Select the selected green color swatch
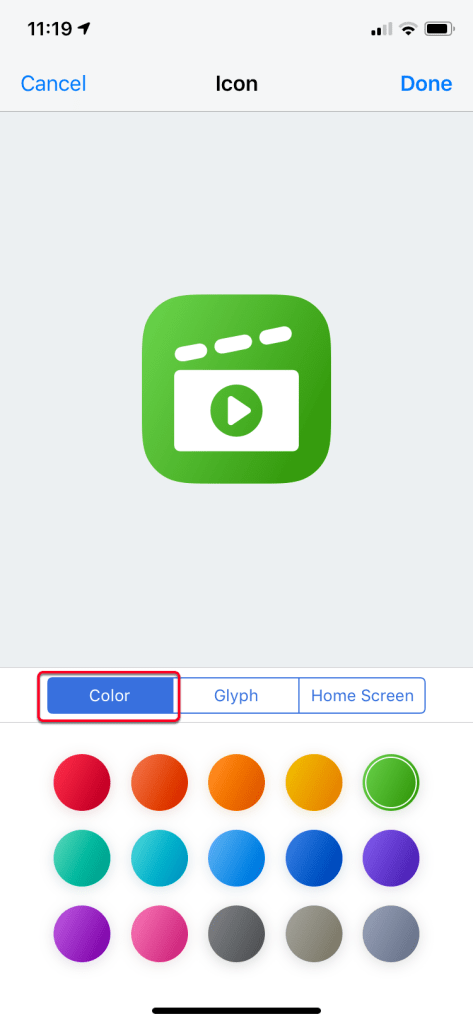The width and height of the screenshot is (473, 1024). [x=391, y=782]
